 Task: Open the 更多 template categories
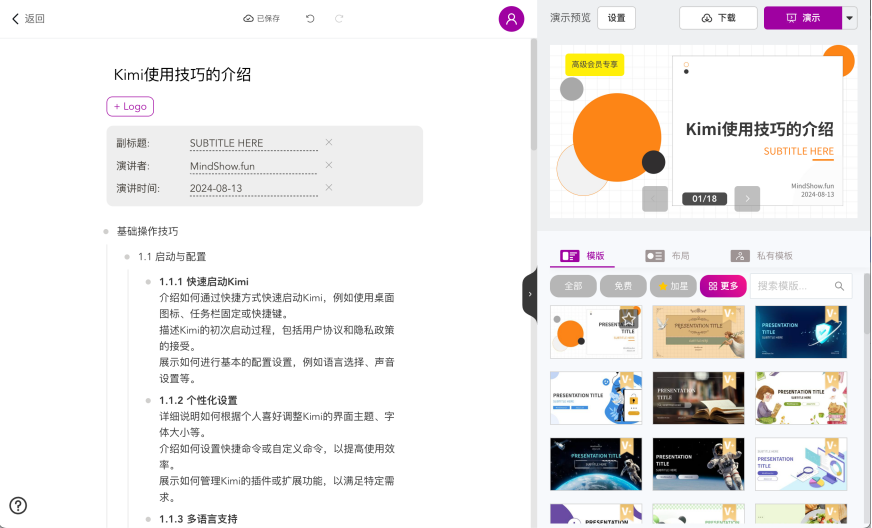(x=723, y=286)
